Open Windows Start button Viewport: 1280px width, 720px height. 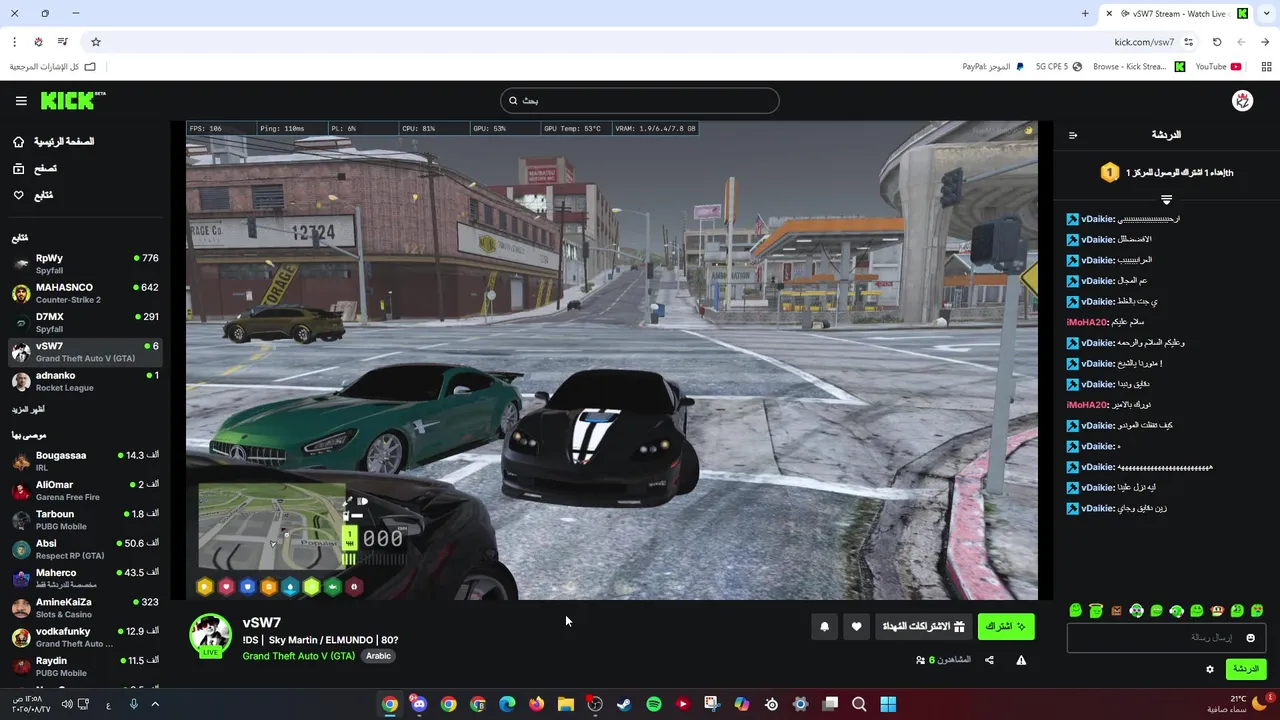[x=888, y=704]
